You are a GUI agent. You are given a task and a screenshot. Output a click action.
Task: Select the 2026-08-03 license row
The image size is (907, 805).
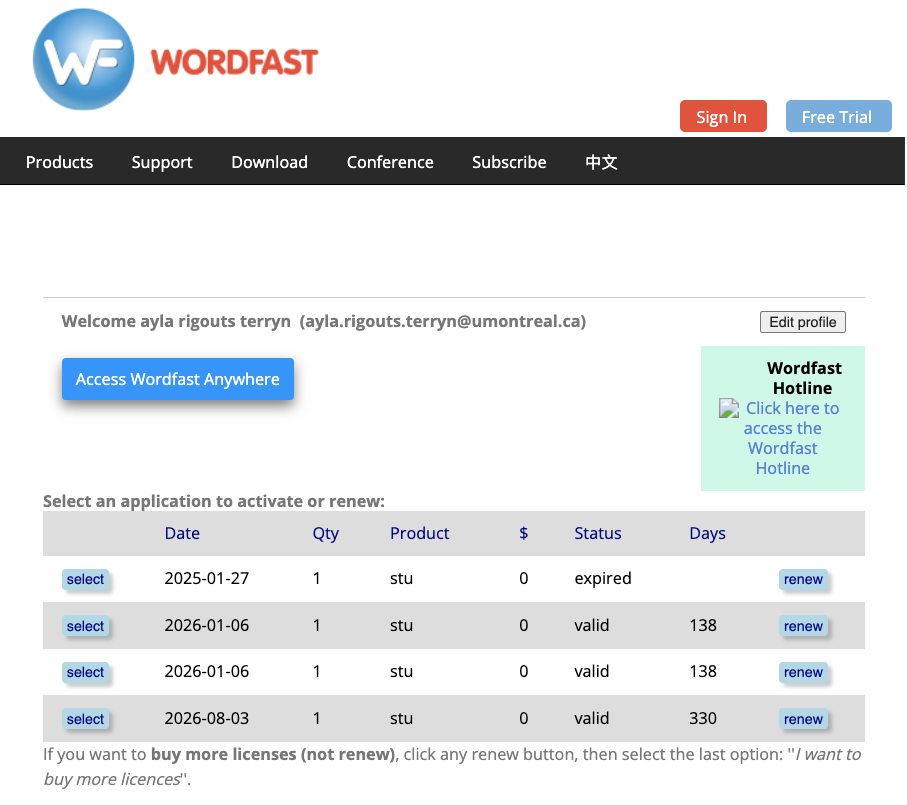pyautogui.click(x=85, y=719)
